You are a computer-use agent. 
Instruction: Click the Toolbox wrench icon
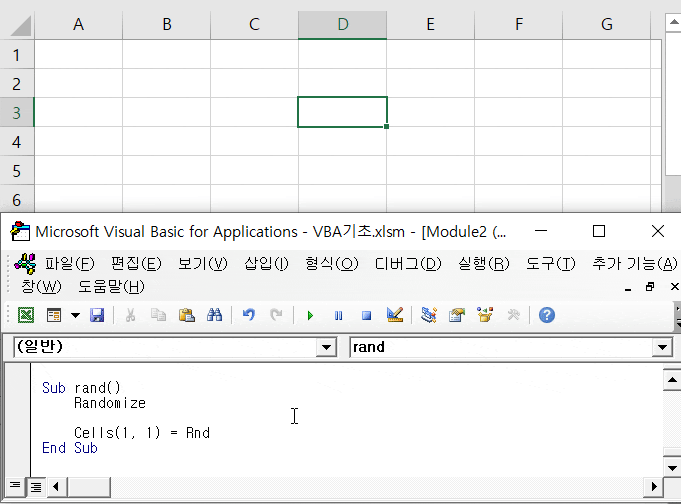[513, 315]
